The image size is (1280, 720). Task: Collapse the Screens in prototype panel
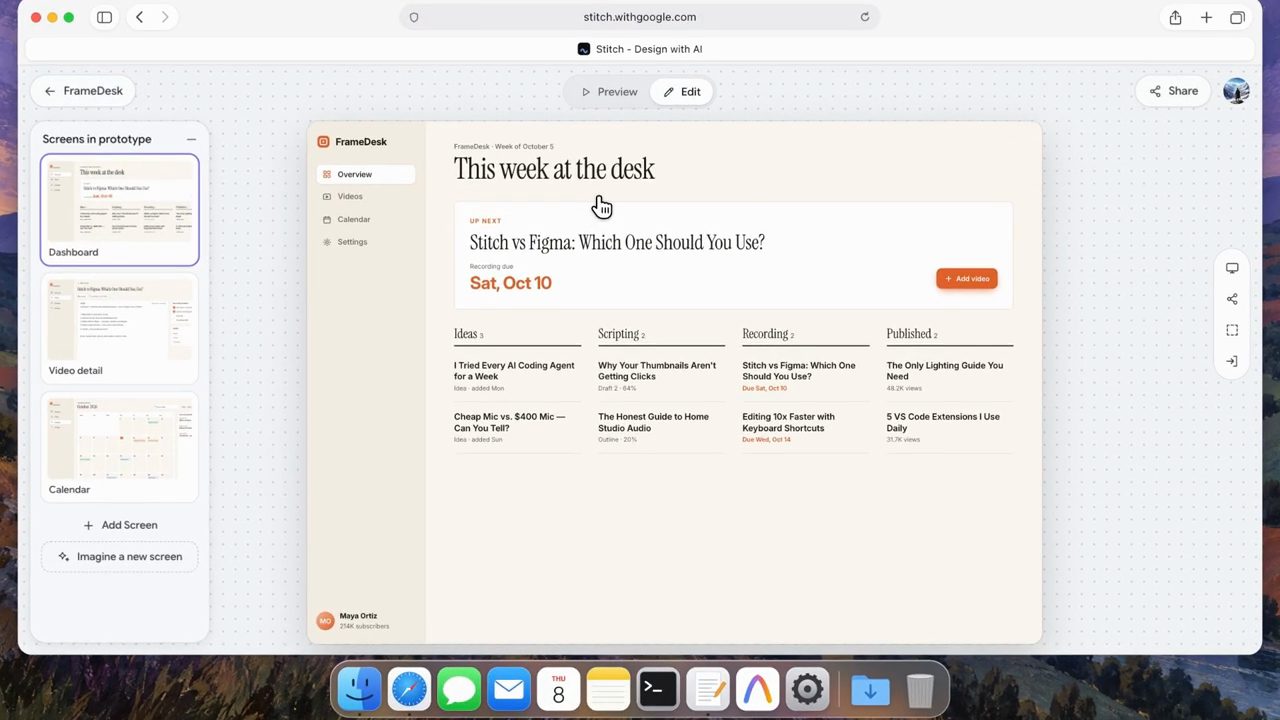coord(191,139)
